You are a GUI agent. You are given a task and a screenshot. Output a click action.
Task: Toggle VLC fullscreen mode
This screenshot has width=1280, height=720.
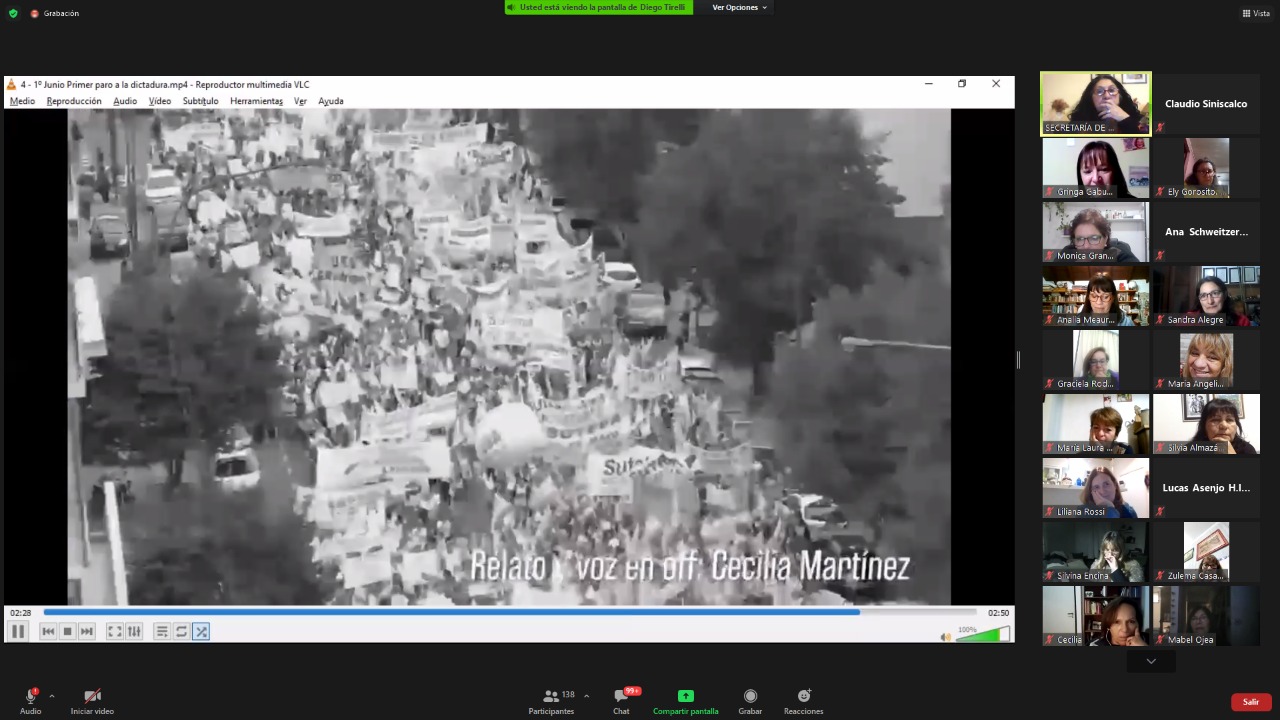(114, 631)
